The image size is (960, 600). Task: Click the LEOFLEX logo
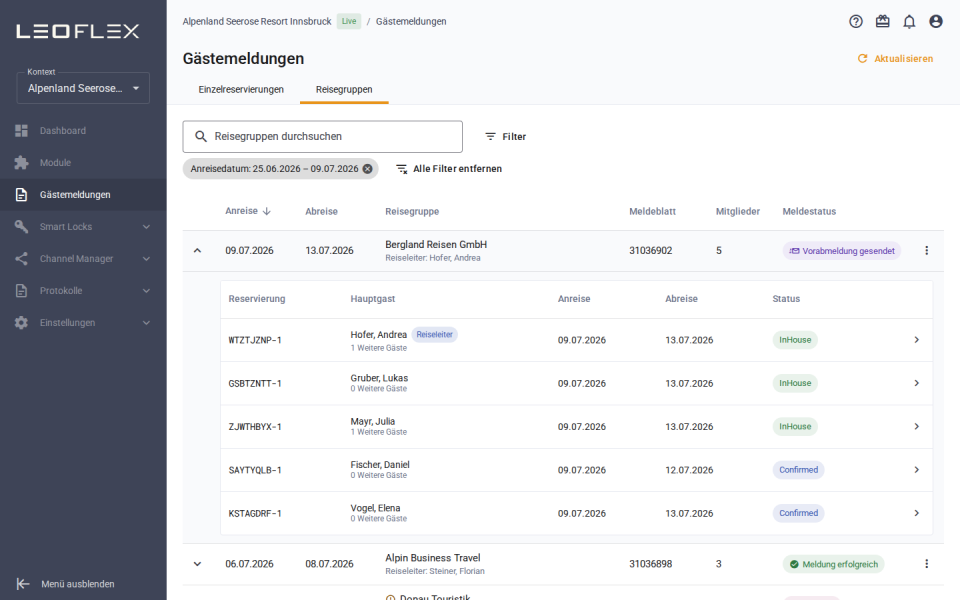[78, 31]
